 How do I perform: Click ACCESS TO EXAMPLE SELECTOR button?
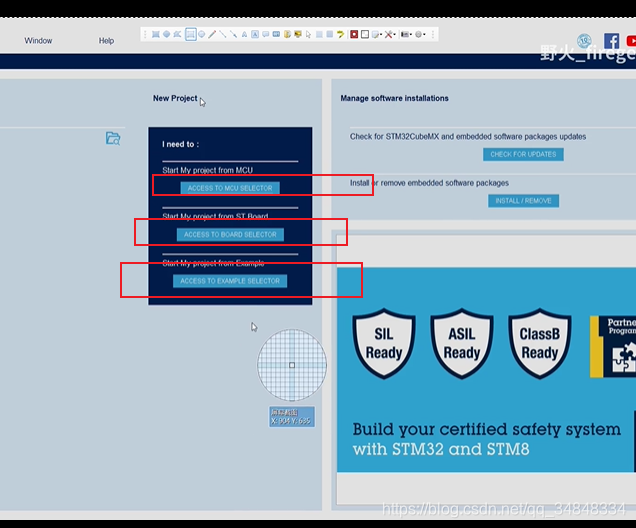pos(230,281)
